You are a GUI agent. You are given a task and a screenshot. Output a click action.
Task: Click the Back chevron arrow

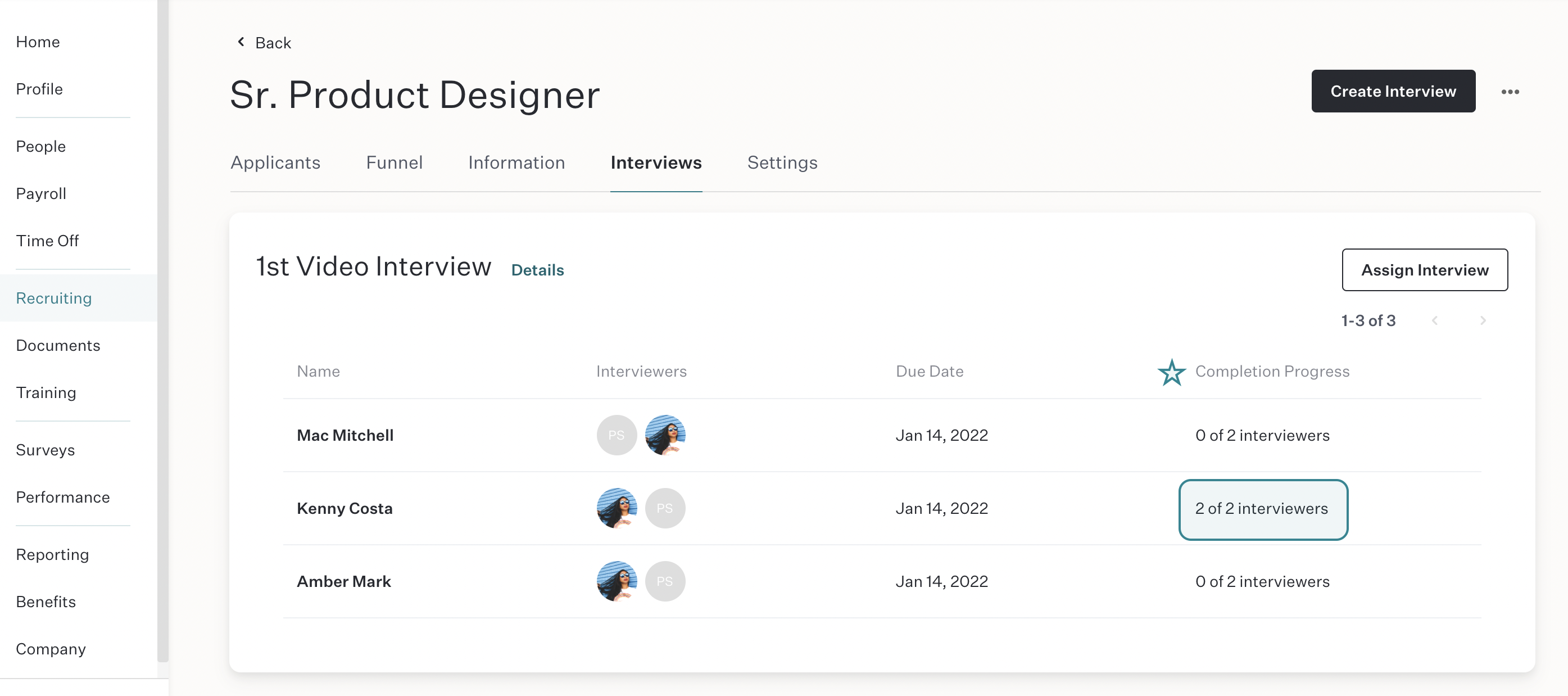click(x=241, y=42)
